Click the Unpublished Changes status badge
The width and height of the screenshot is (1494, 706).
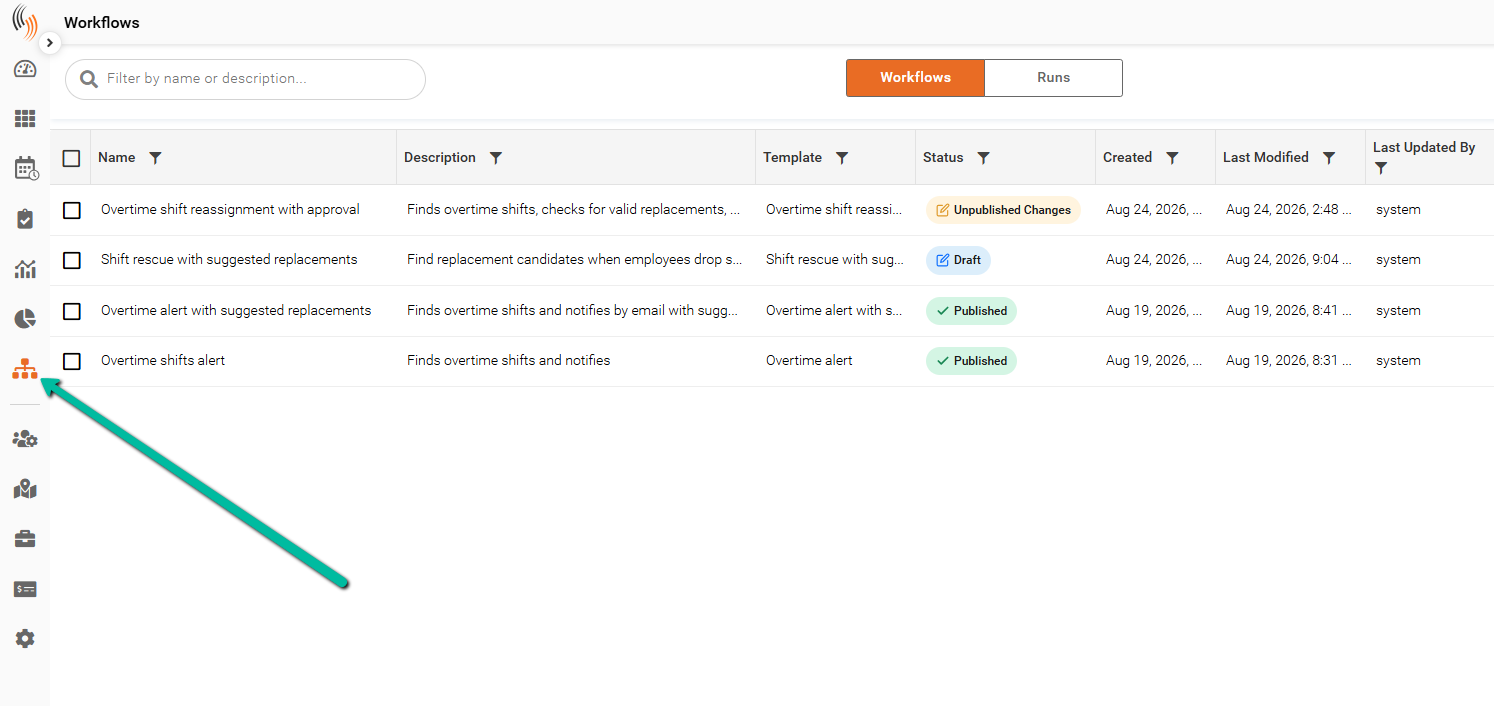coord(1003,210)
